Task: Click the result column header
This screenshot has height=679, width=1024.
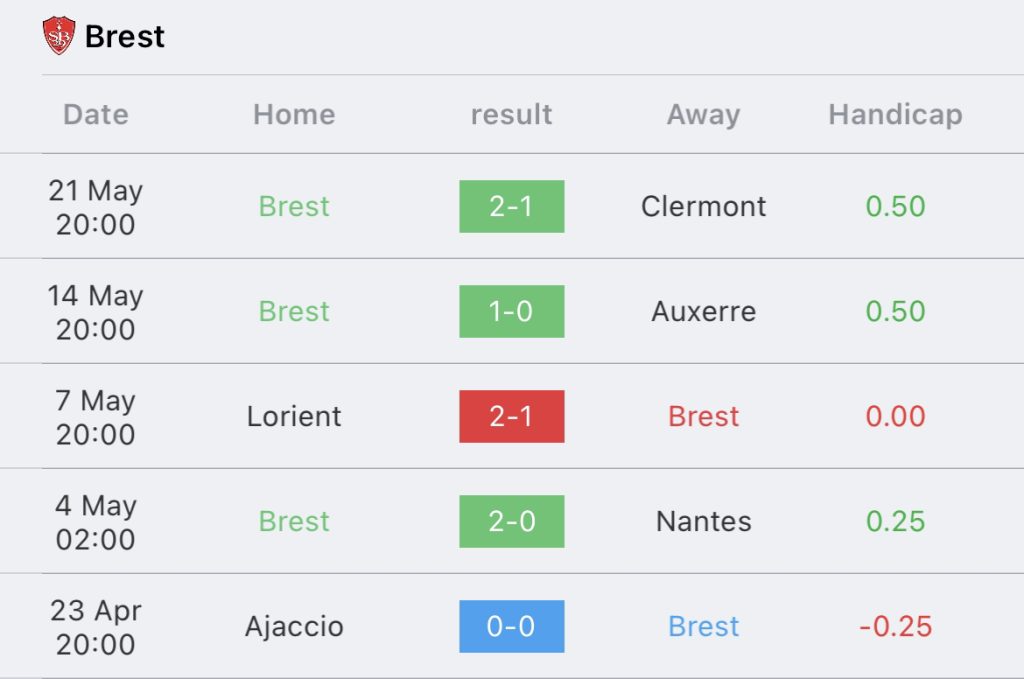Action: pyautogui.click(x=511, y=114)
